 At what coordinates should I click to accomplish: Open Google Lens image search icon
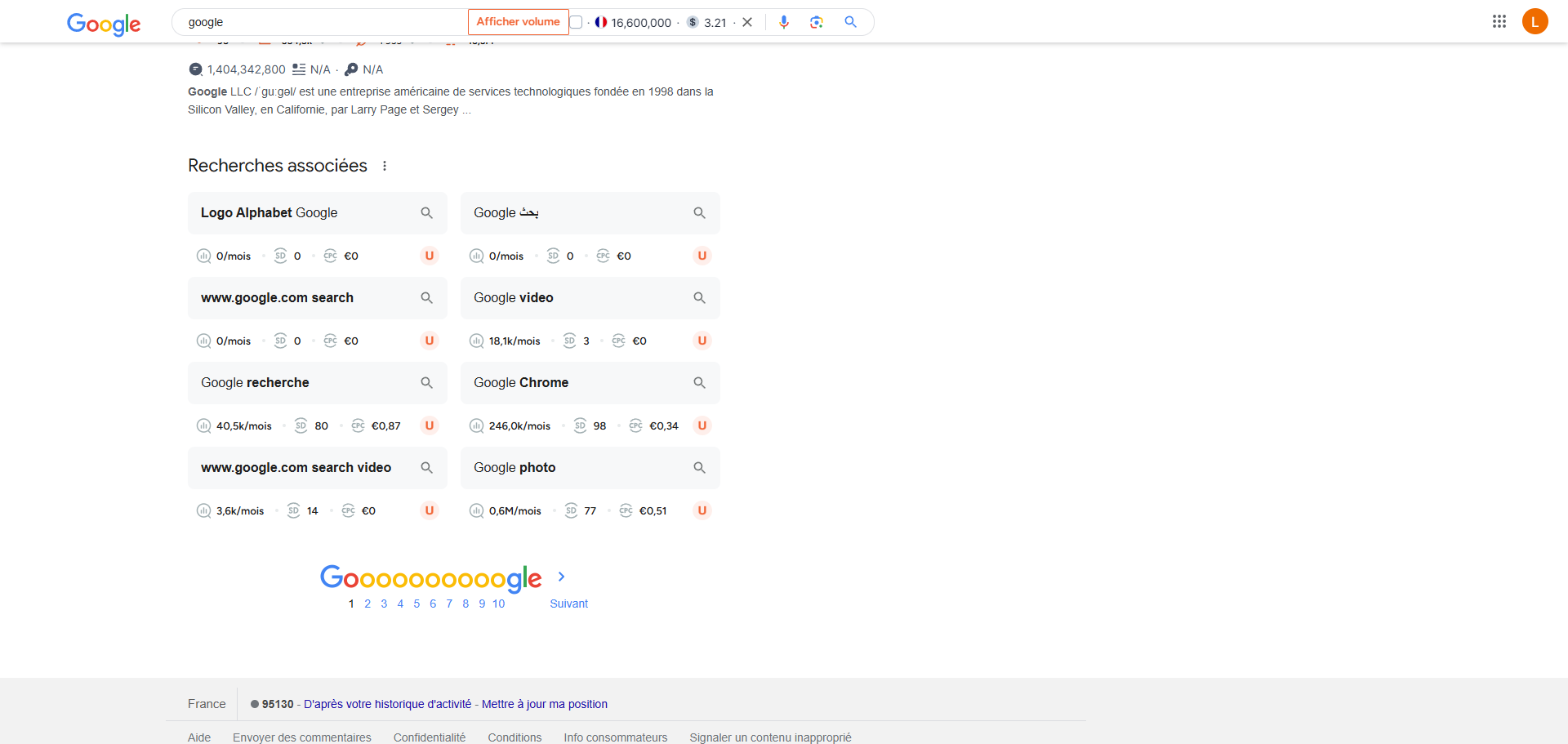(817, 22)
